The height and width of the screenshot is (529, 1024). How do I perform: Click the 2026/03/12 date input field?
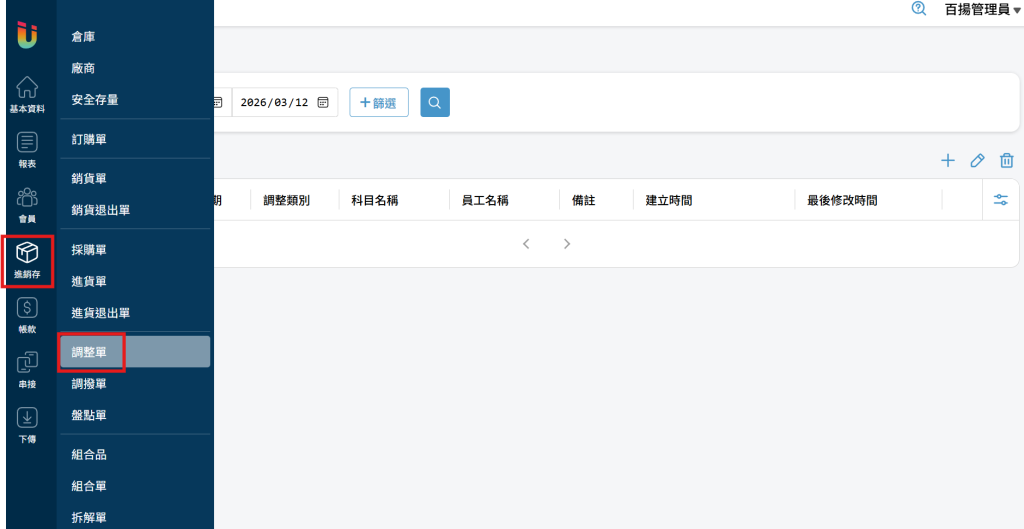point(274,102)
